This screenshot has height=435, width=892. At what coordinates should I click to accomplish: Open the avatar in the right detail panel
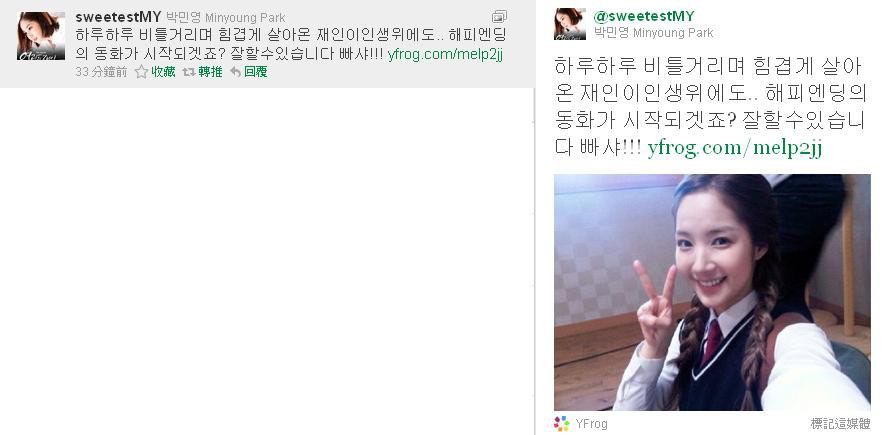pos(570,24)
